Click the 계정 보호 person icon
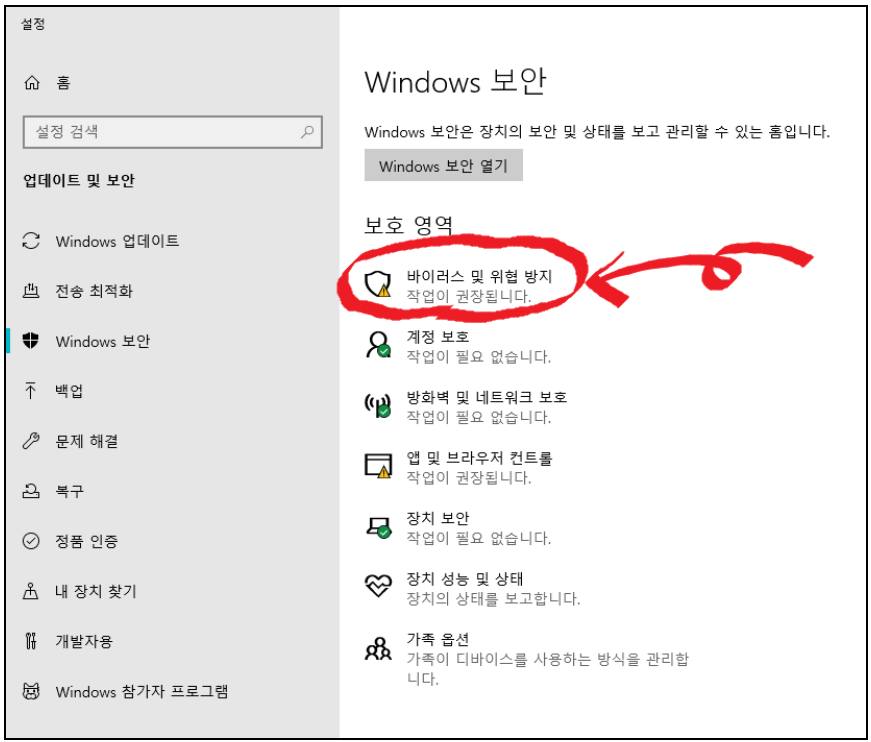Screen dimensions: 871x742 378,344
